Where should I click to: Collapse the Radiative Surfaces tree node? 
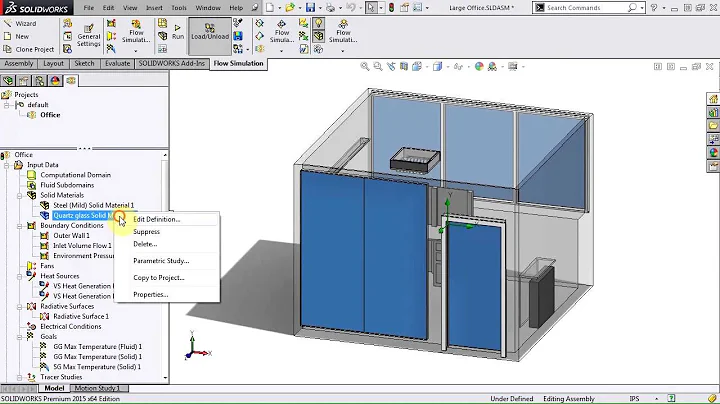pos(20,307)
